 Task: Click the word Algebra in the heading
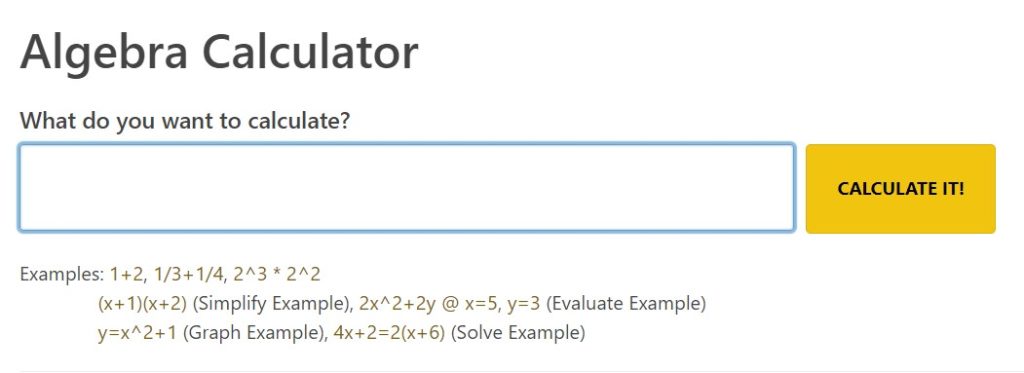click(x=104, y=52)
